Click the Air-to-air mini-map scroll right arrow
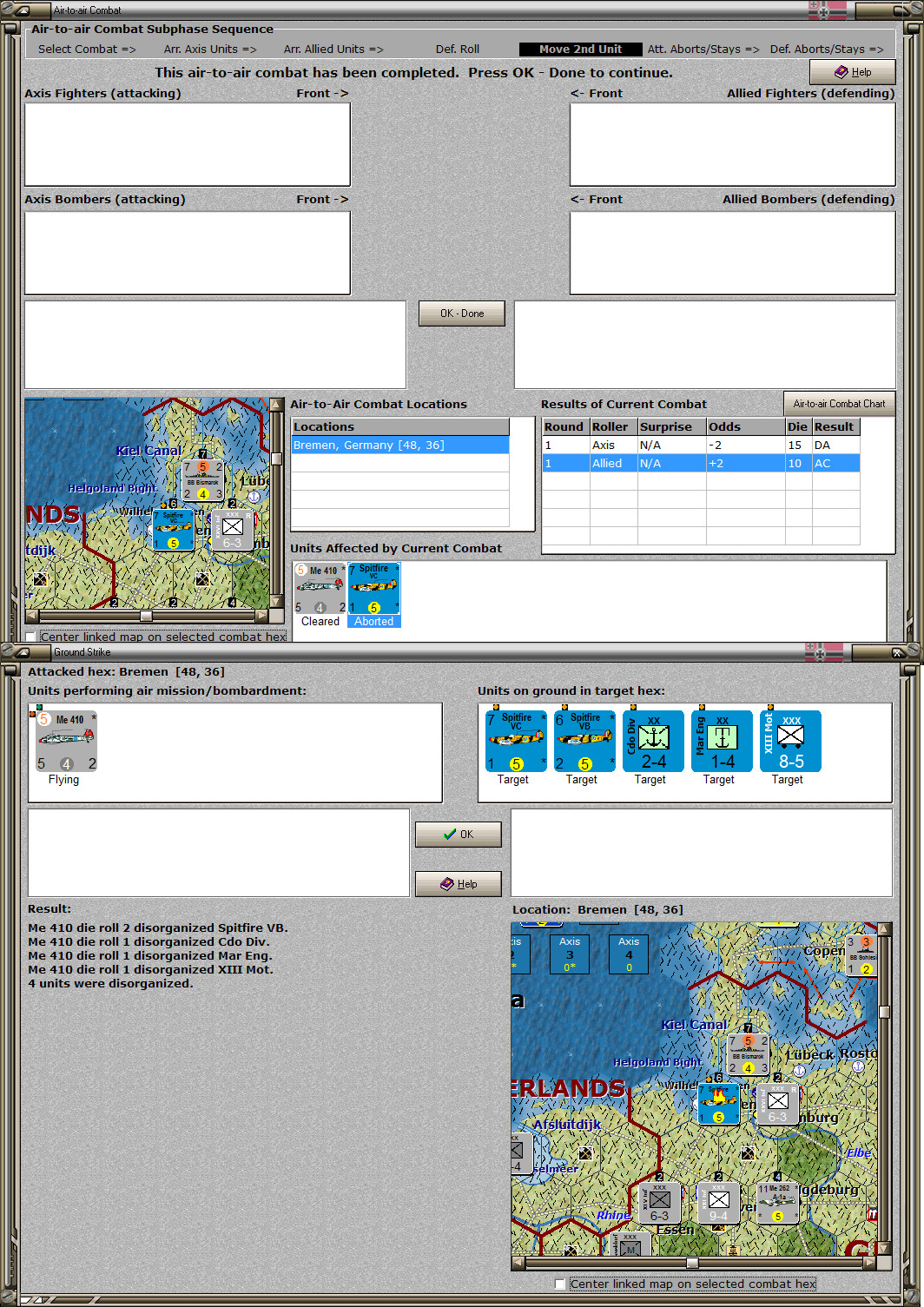This screenshot has width=924, height=1307. 261,616
